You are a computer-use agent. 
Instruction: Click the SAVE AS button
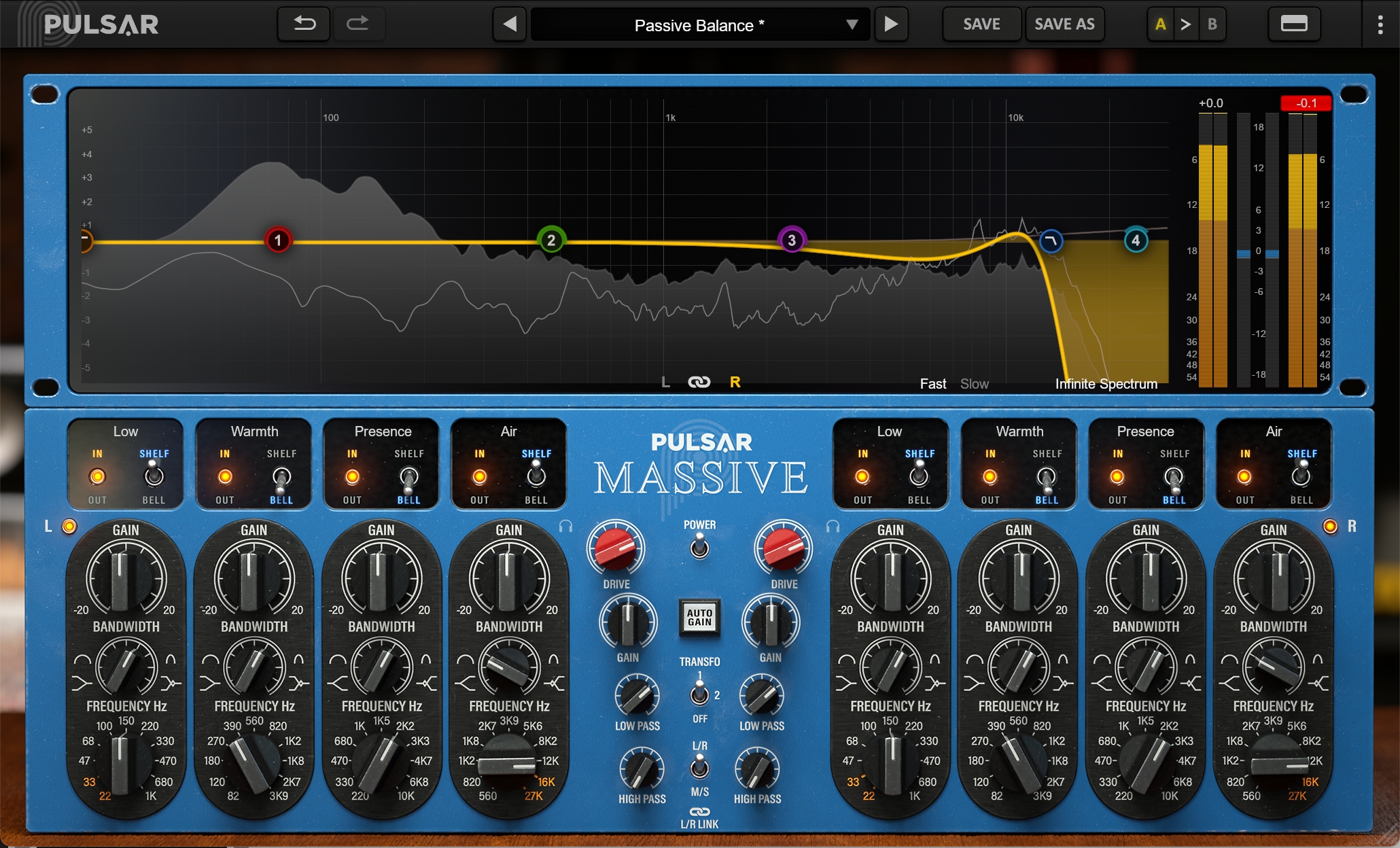pos(1064,24)
